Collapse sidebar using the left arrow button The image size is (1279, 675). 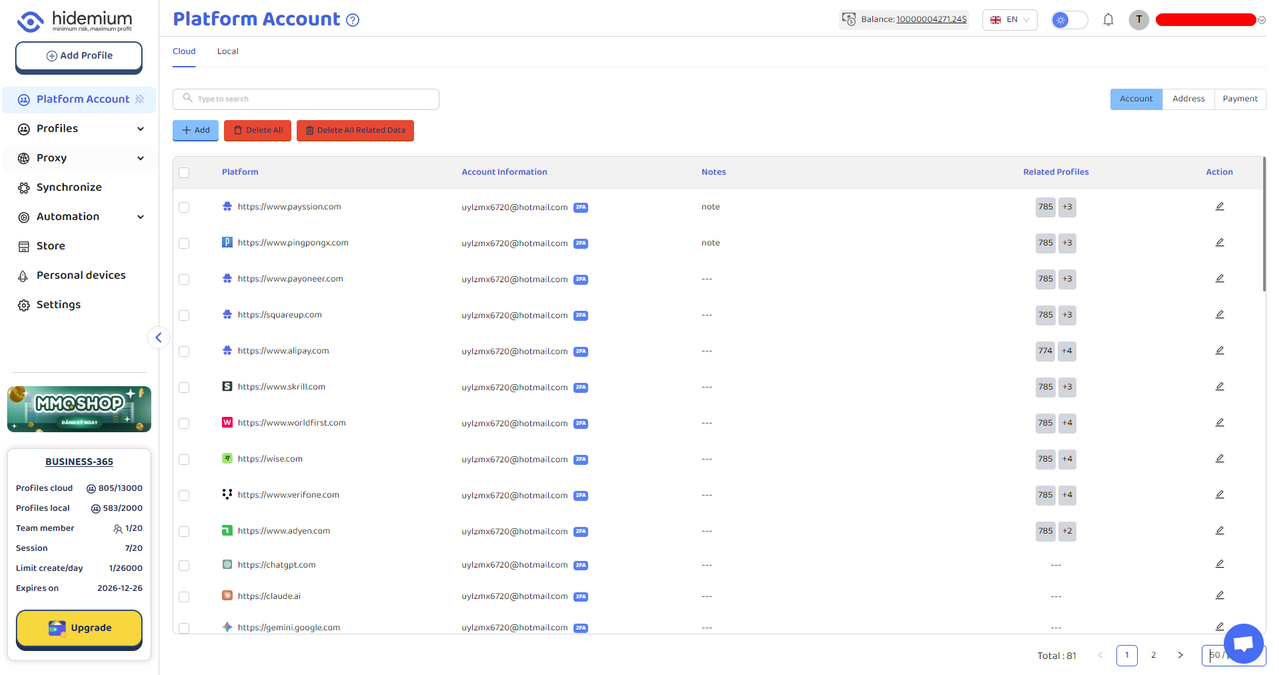[x=158, y=338]
